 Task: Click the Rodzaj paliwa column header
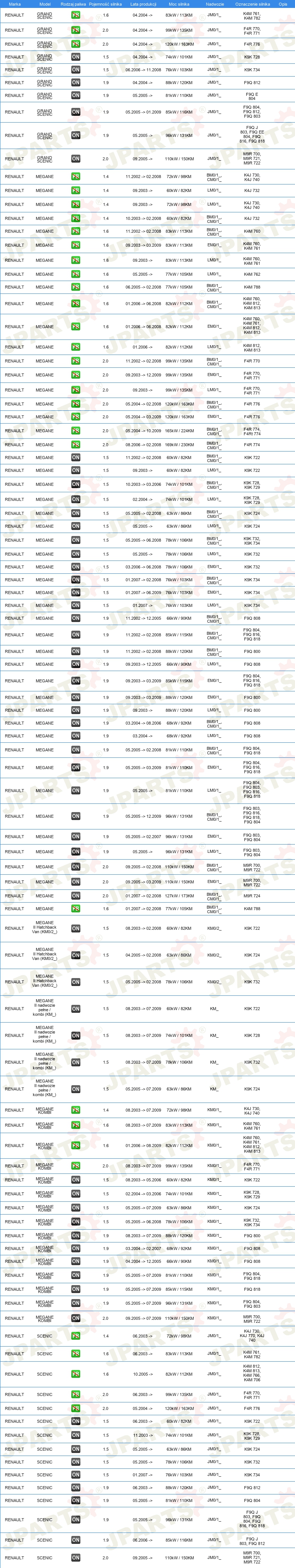point(73,4)
